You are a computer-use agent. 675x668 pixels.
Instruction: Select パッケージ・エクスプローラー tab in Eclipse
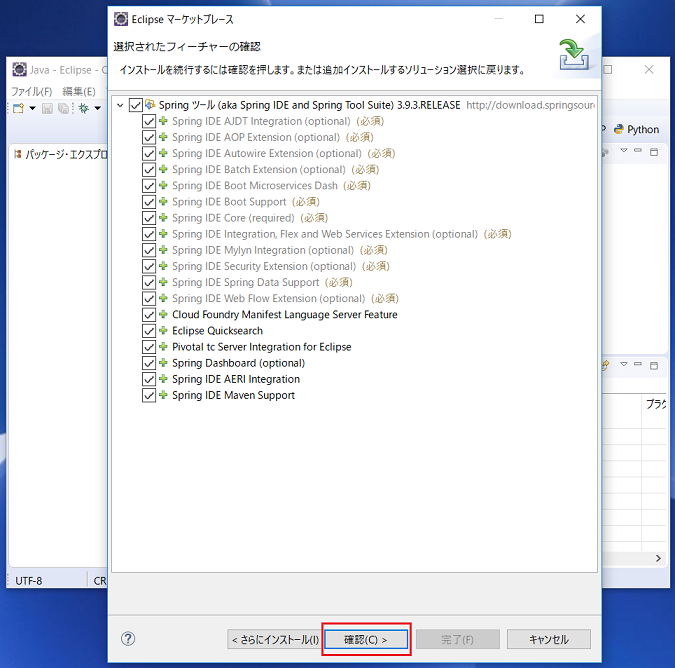pos(62,154)
